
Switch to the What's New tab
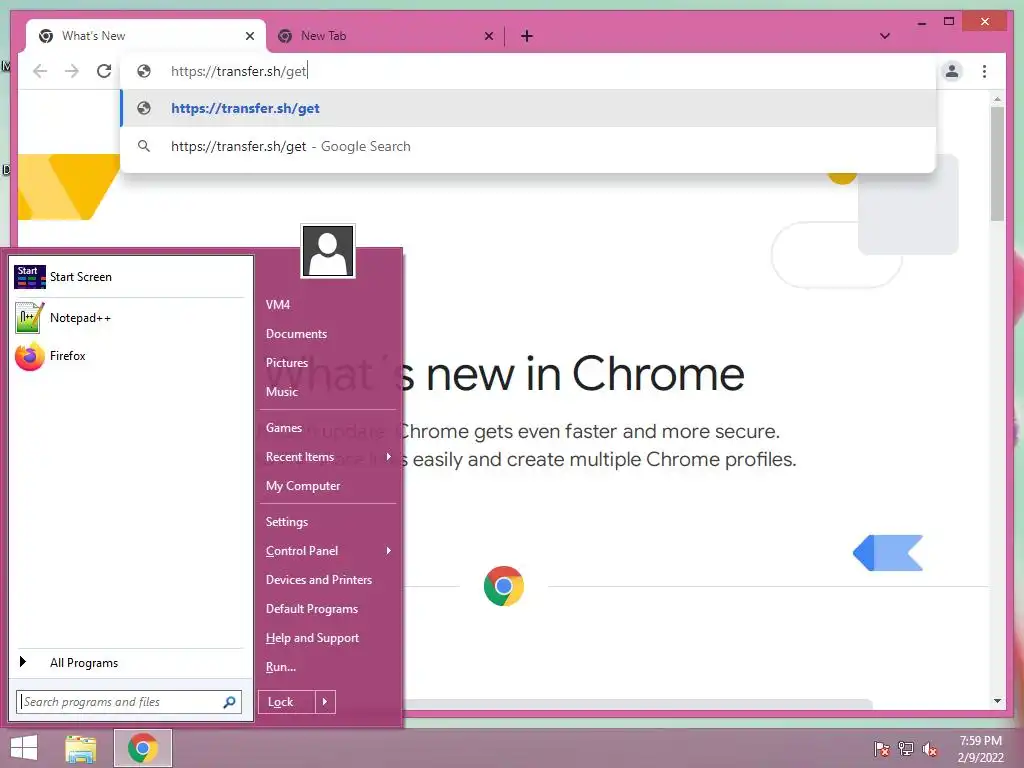coord(146,36)
